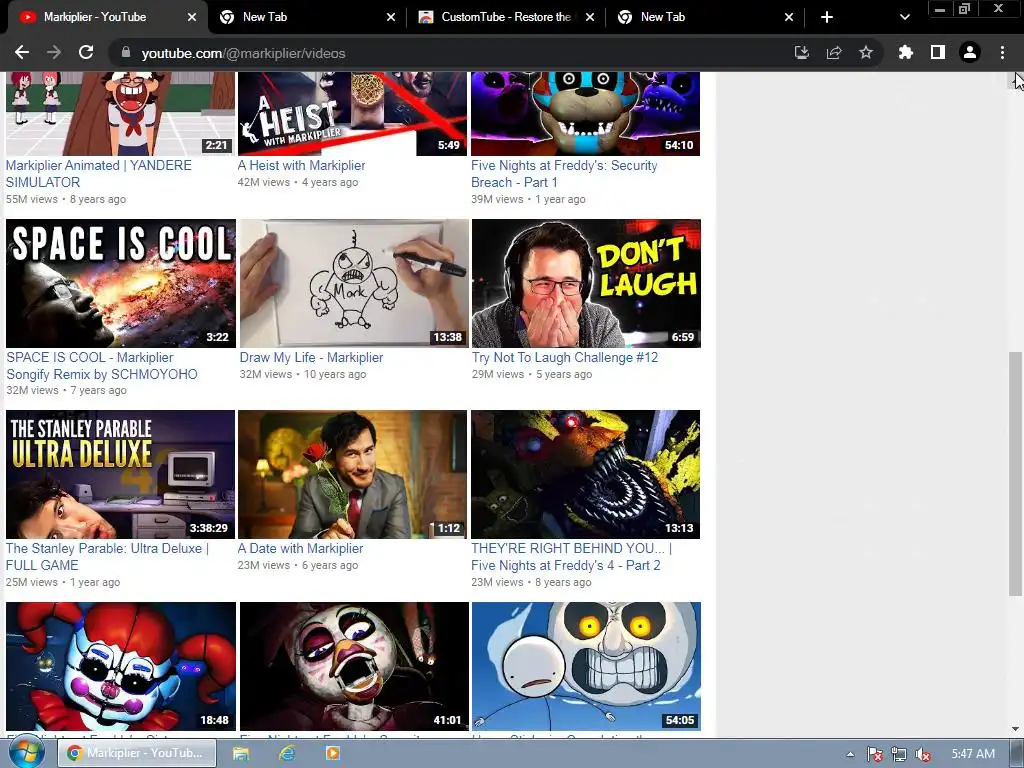1024x768 pixels.
Task: Click the A Heist with Markiplier thumbnail
Action: 353,114
